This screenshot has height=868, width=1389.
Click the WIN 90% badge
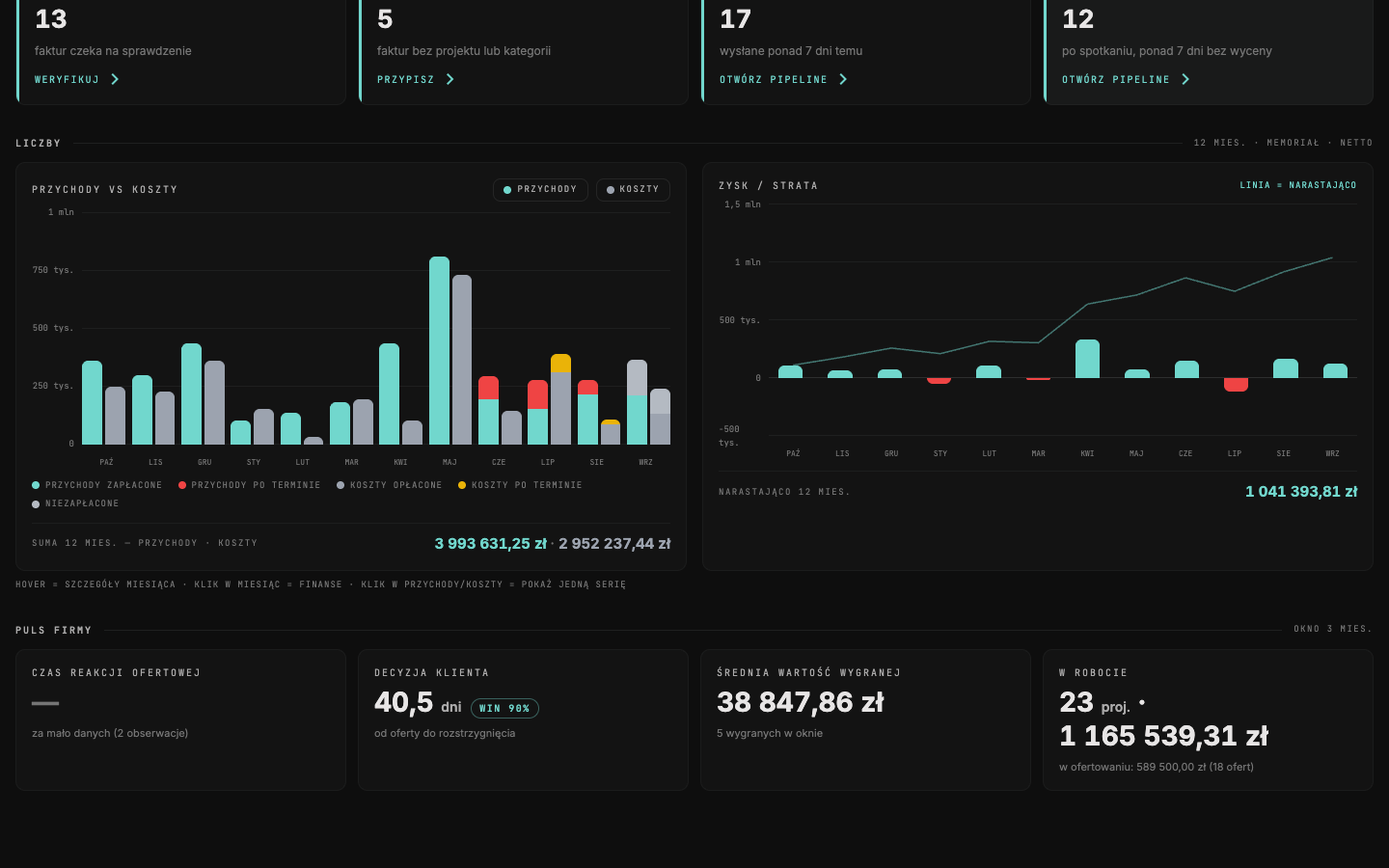tap(504, 708)
